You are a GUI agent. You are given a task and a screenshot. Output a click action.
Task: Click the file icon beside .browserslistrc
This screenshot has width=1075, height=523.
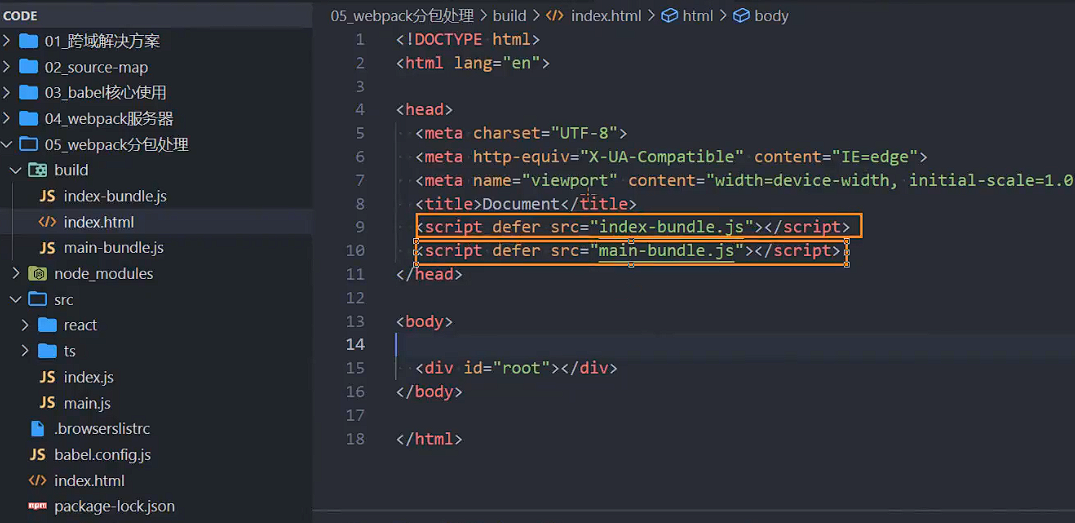[37, 429]
